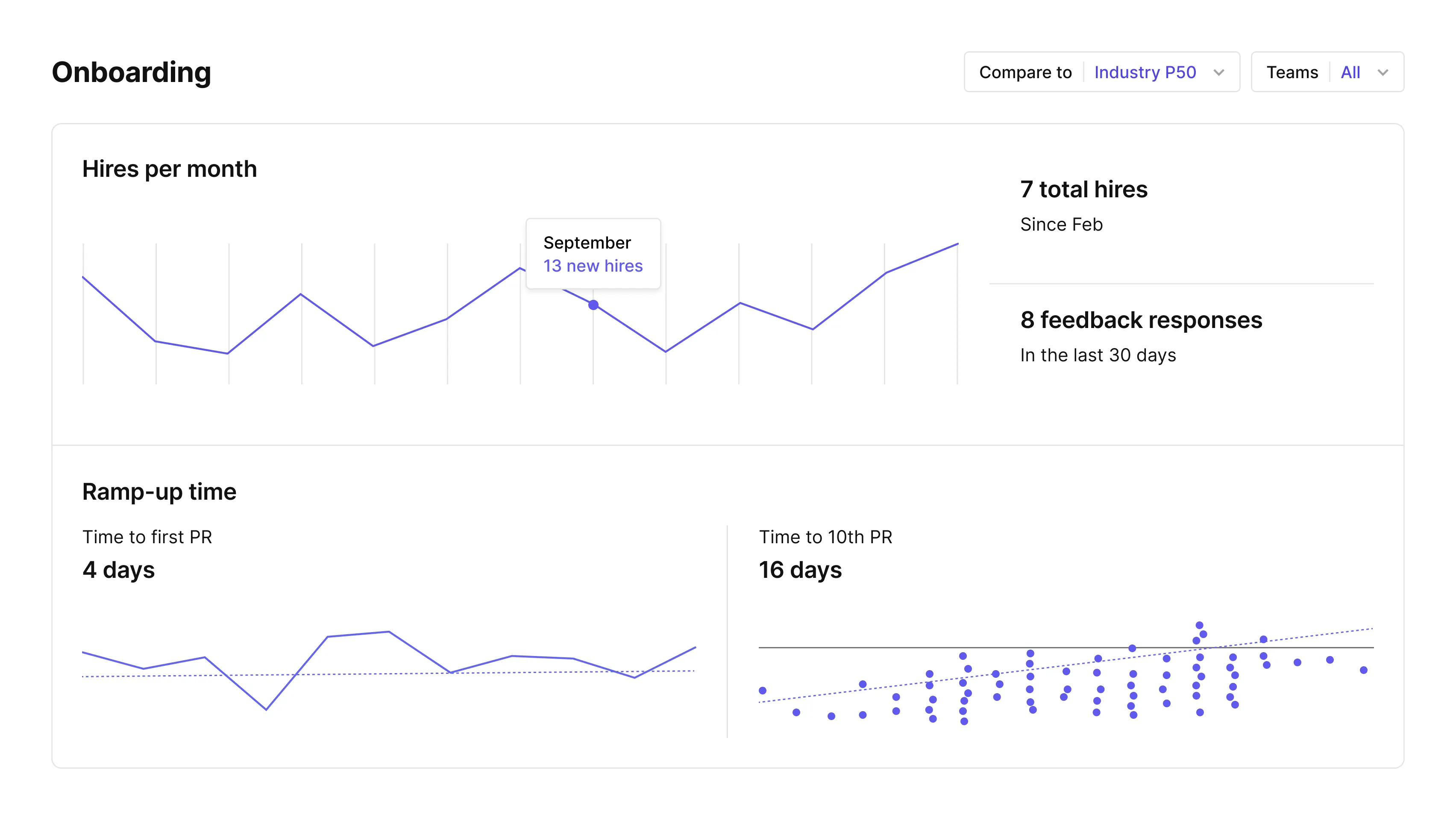Select the Industry P50 value text
This screenshot has width=1456, height=820.
pos(1145,72)
